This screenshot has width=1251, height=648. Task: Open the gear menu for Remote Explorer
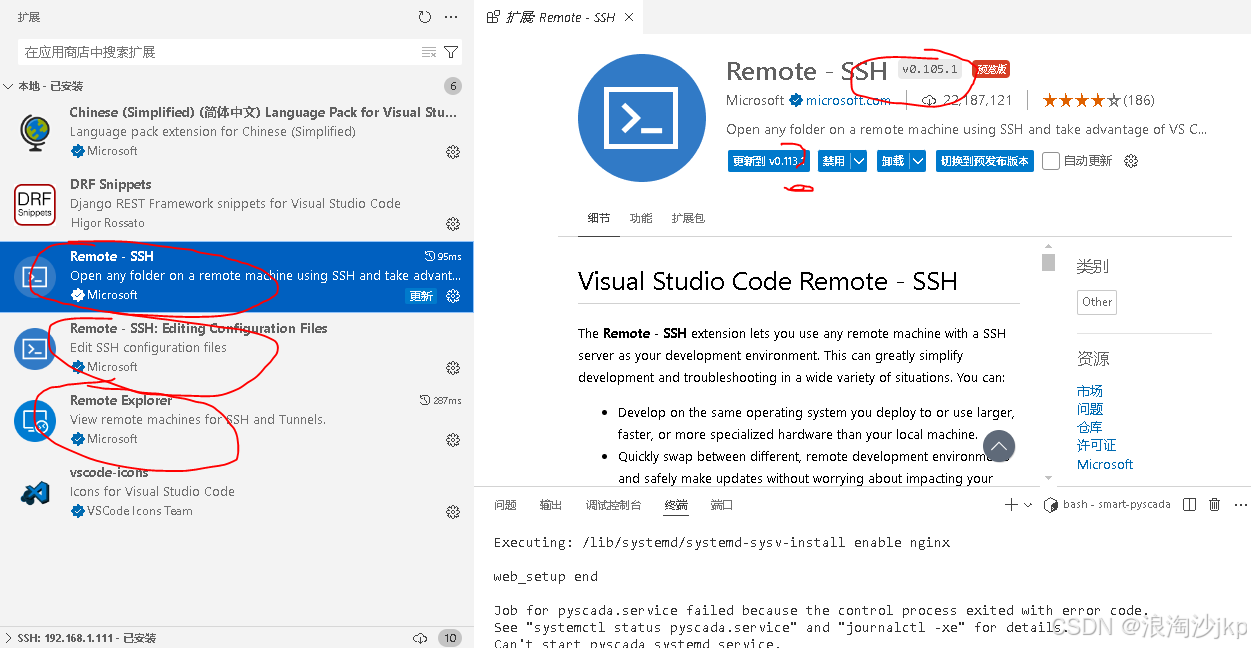pos(453,440)
